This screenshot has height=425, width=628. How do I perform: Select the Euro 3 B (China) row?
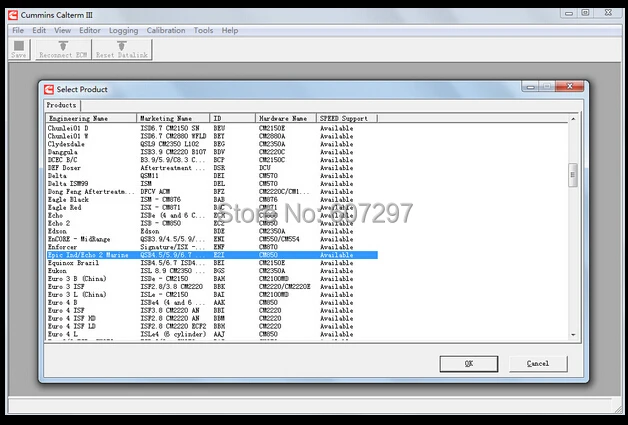212,279
